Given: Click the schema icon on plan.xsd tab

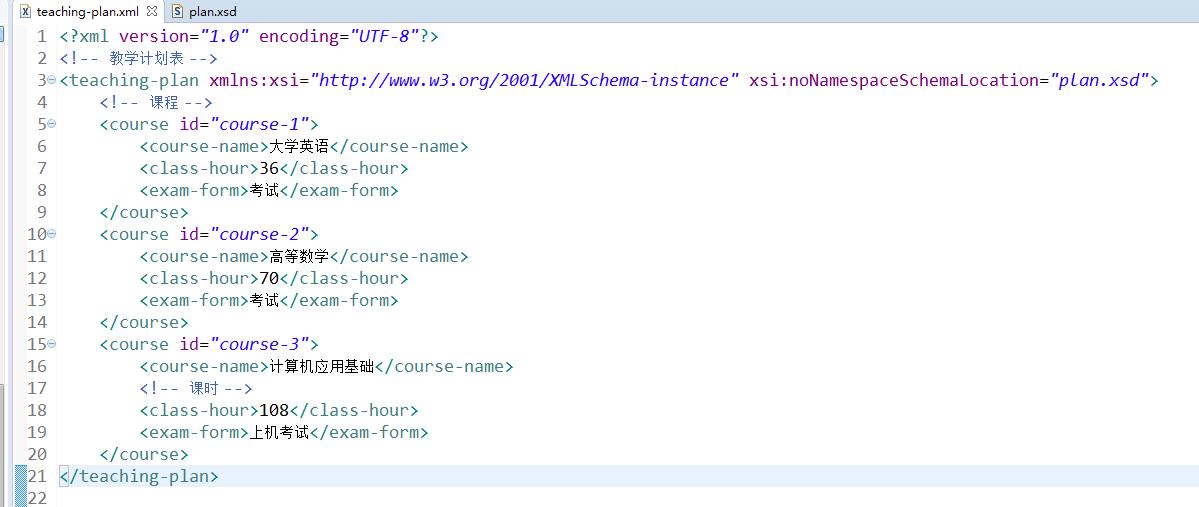Looking at the screenshot, I should pyautogui.click(x=177, y=11).
